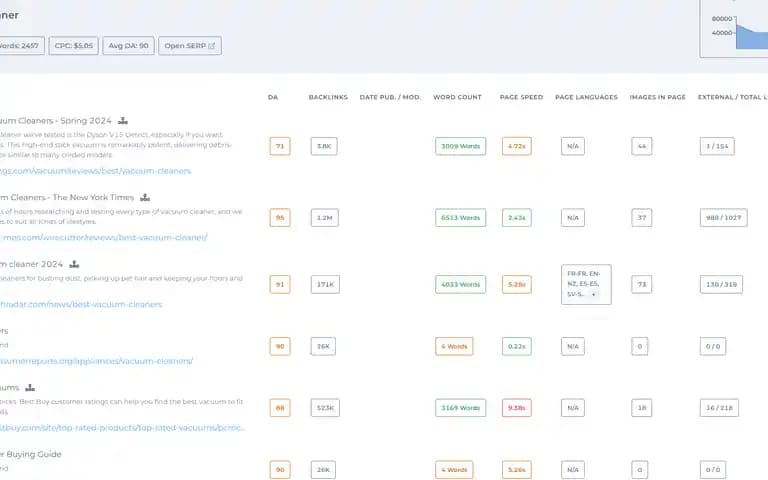Click the red page speed value 9.38s
The height and width of the screenshot is (480, 768).
click(x=517, y=408)
